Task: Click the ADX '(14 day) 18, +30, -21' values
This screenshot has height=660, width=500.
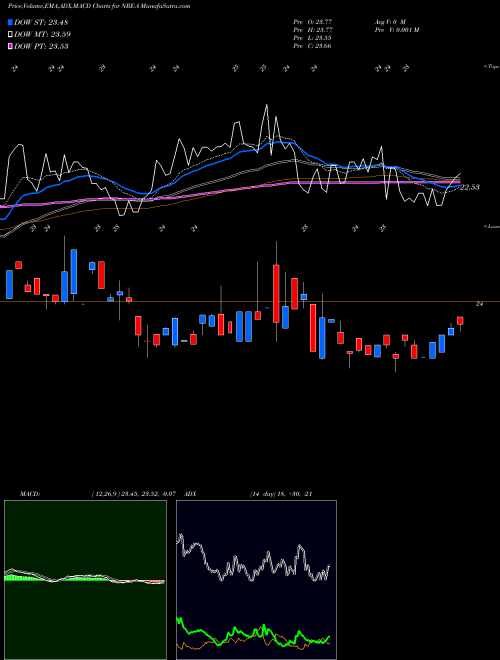Action: (281, 494)
